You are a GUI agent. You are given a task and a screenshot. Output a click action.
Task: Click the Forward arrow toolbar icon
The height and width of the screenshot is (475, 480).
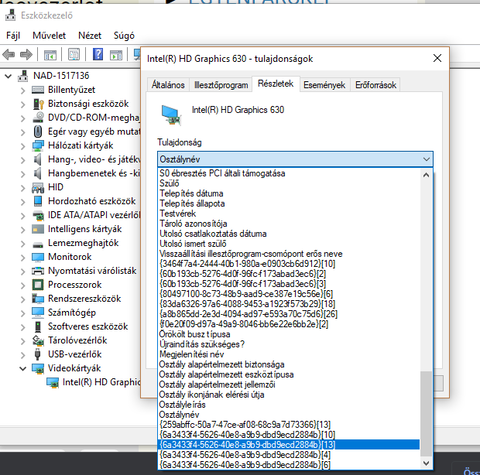pos(26,54)
